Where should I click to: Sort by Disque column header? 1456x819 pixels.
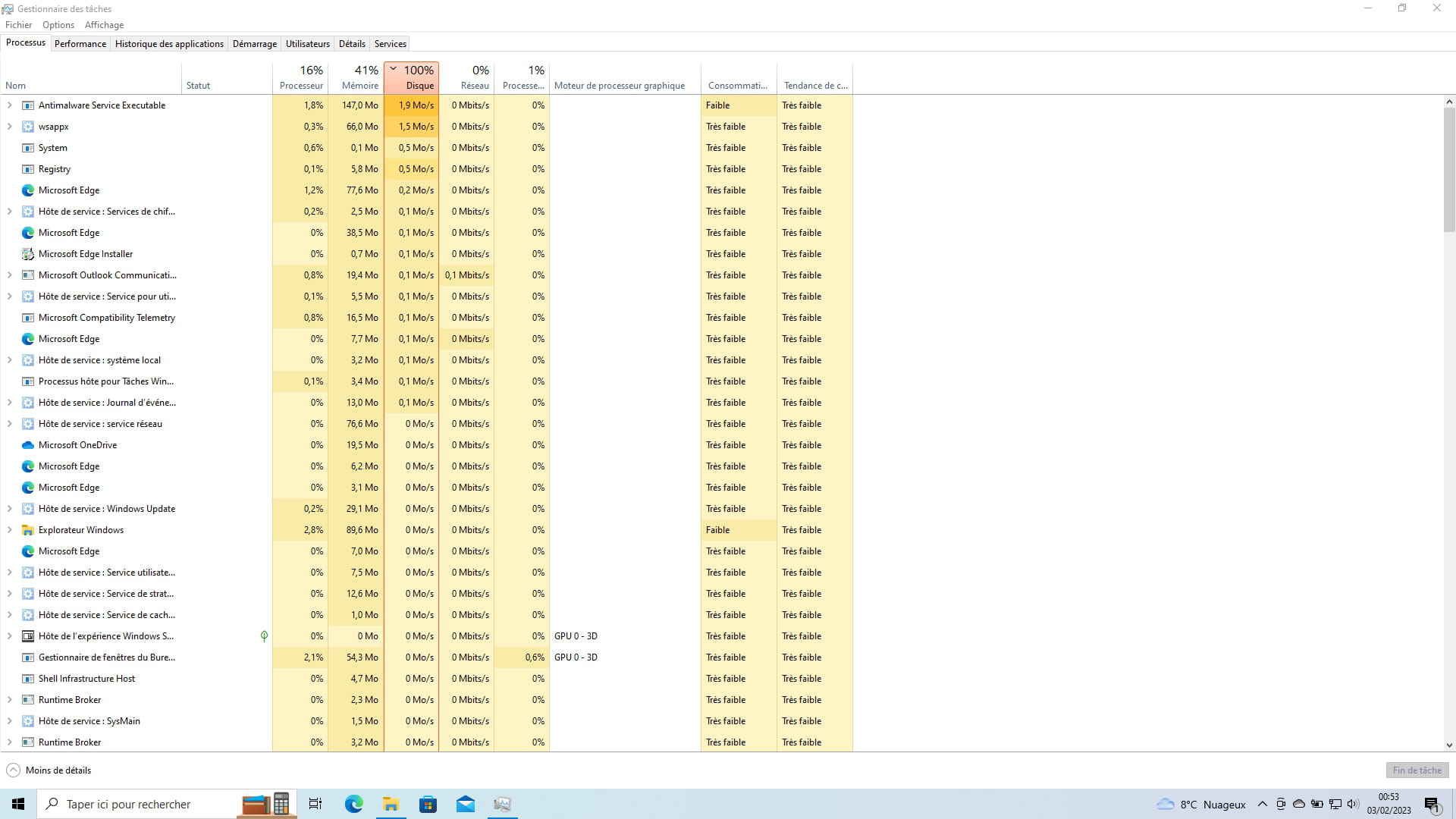pos(412,77)
